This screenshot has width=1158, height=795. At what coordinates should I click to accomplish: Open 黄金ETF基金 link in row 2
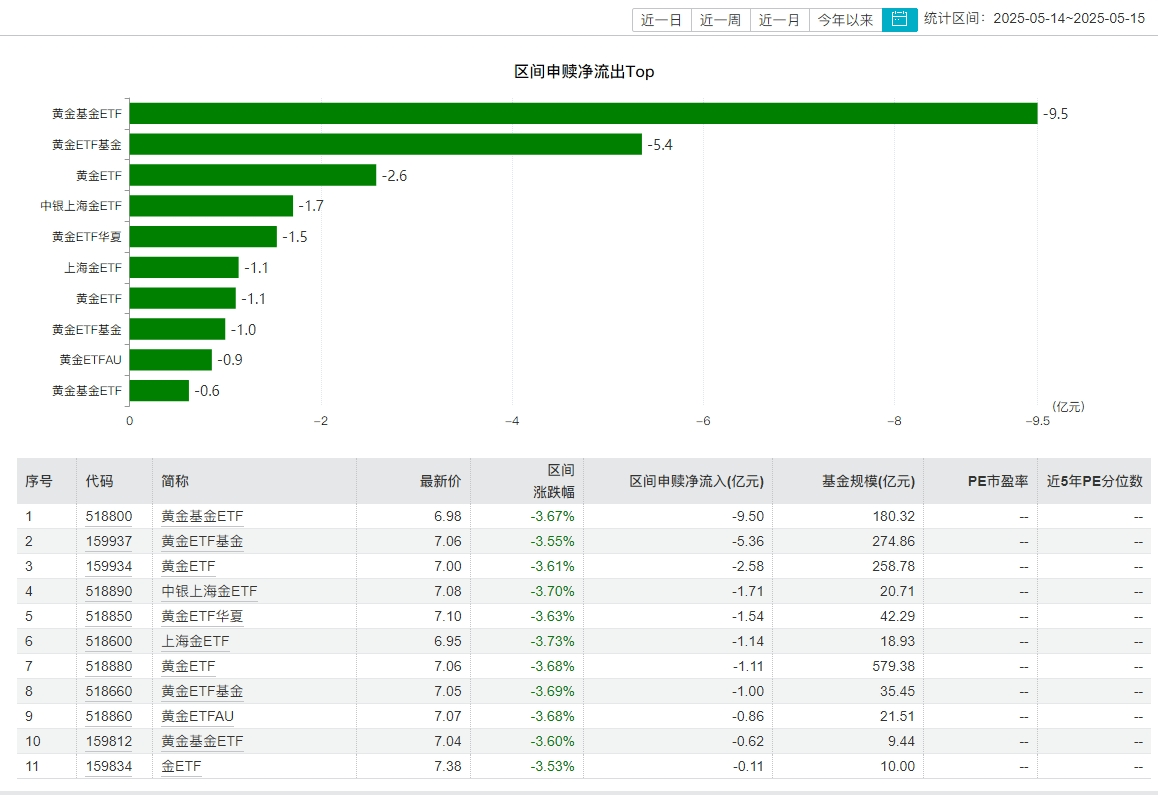(202, 542)
